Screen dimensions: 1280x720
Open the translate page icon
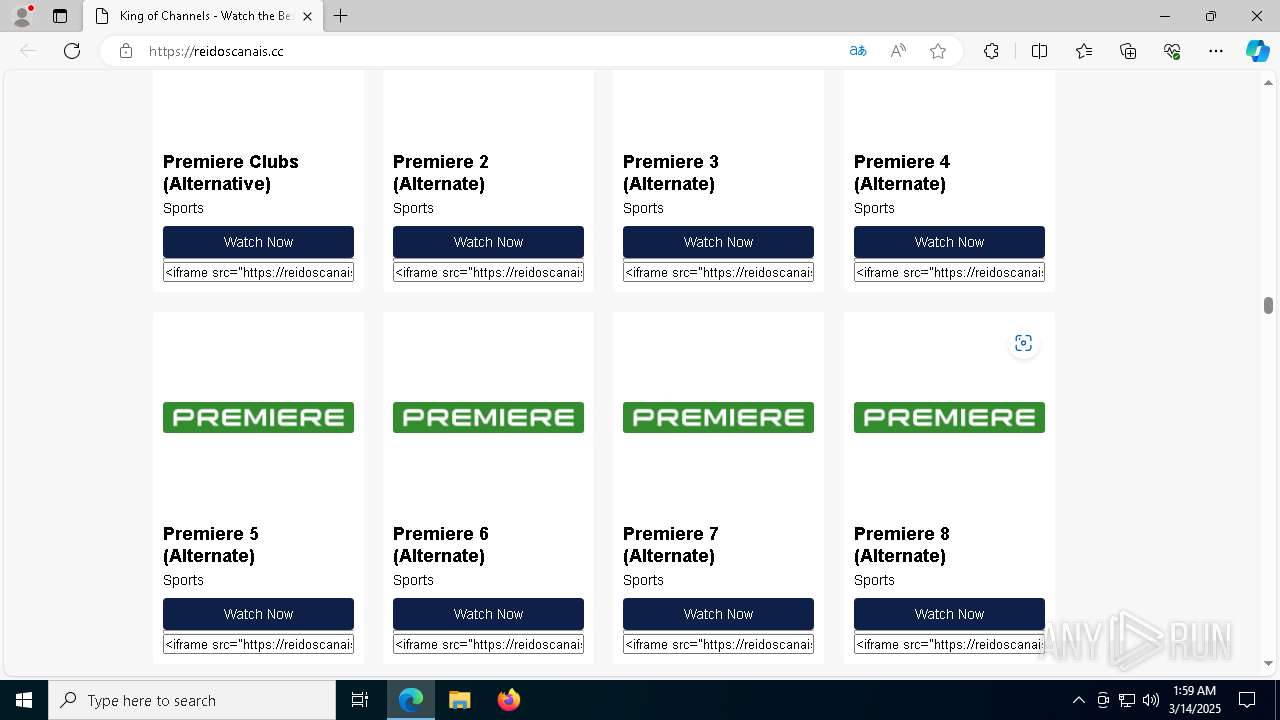pos(858,51)
